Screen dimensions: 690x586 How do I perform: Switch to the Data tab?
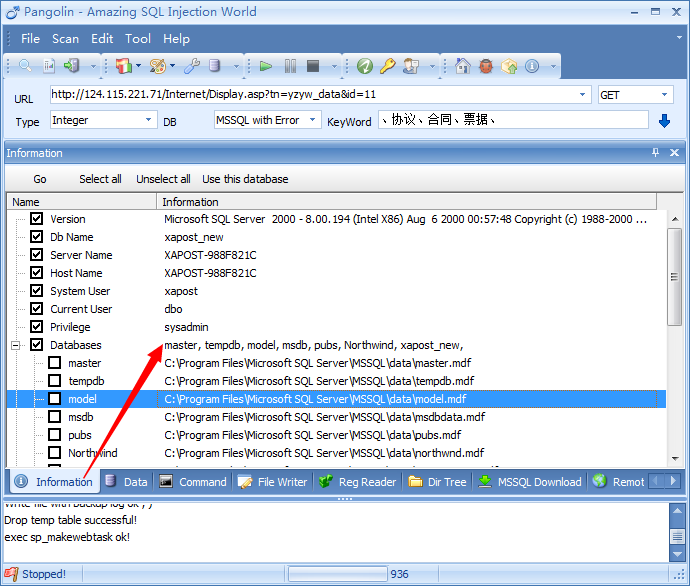coord(127,482)
